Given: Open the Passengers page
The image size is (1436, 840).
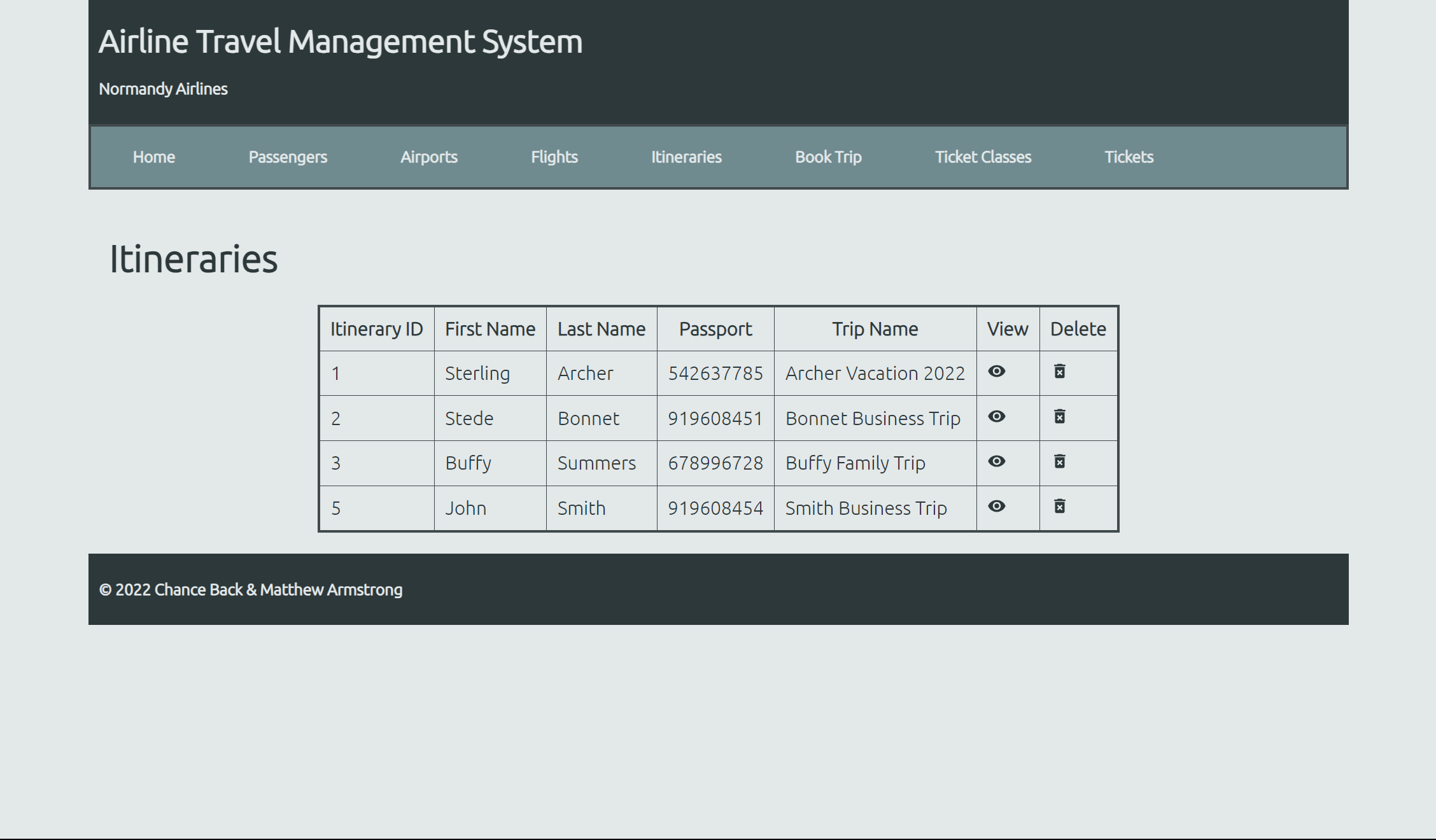Looking at the screenshot, I should point(288,157).
